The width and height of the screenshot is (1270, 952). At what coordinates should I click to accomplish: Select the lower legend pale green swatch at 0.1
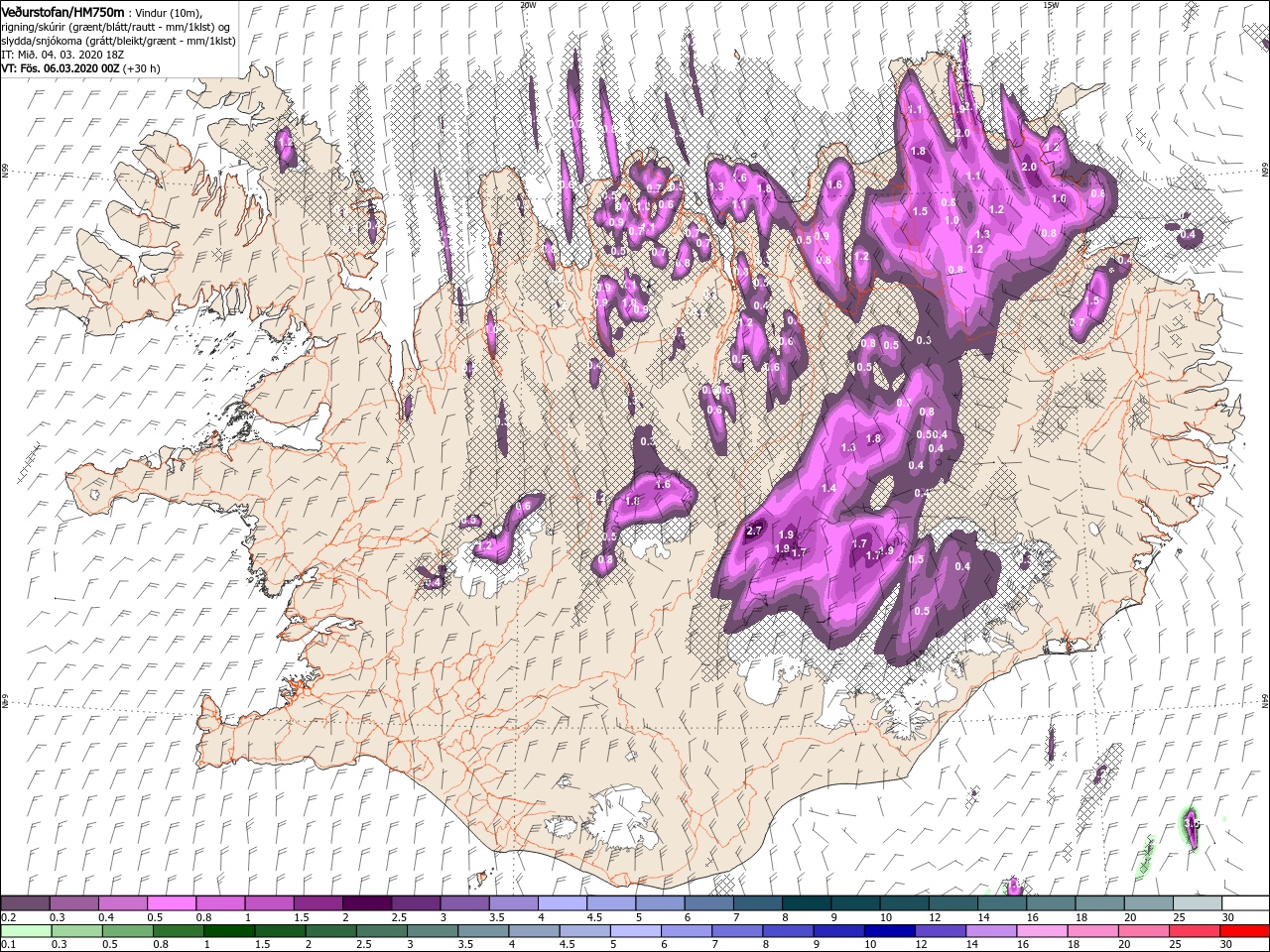coord(26,931)
